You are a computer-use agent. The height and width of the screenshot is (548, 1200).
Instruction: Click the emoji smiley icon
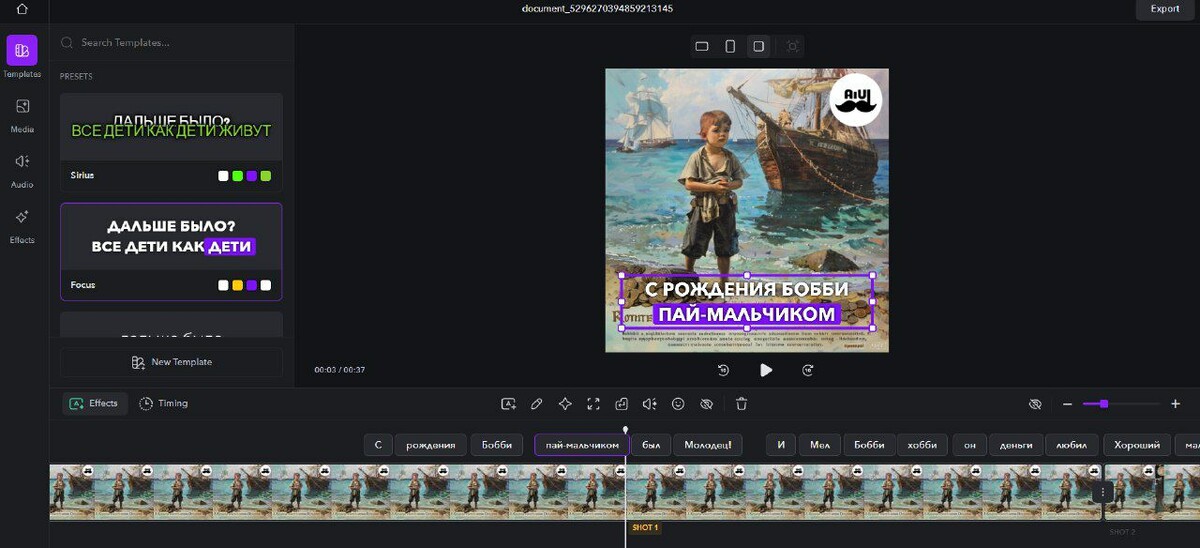pyautogui.click(x=678, y=404)
